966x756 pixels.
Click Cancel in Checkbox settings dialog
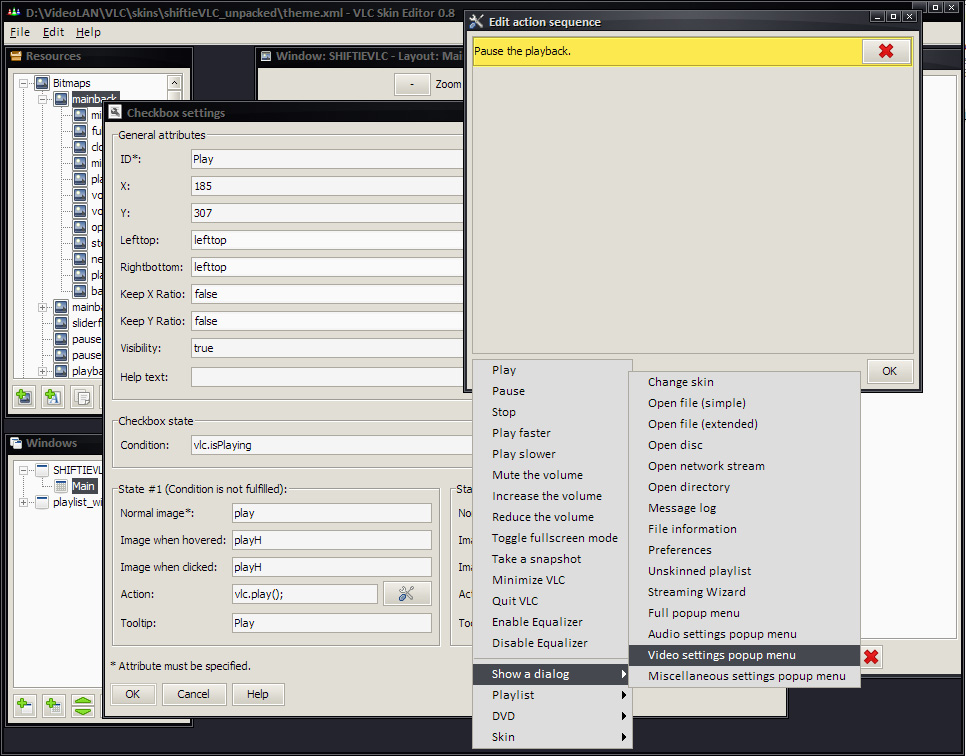click(x=193, y=694)
